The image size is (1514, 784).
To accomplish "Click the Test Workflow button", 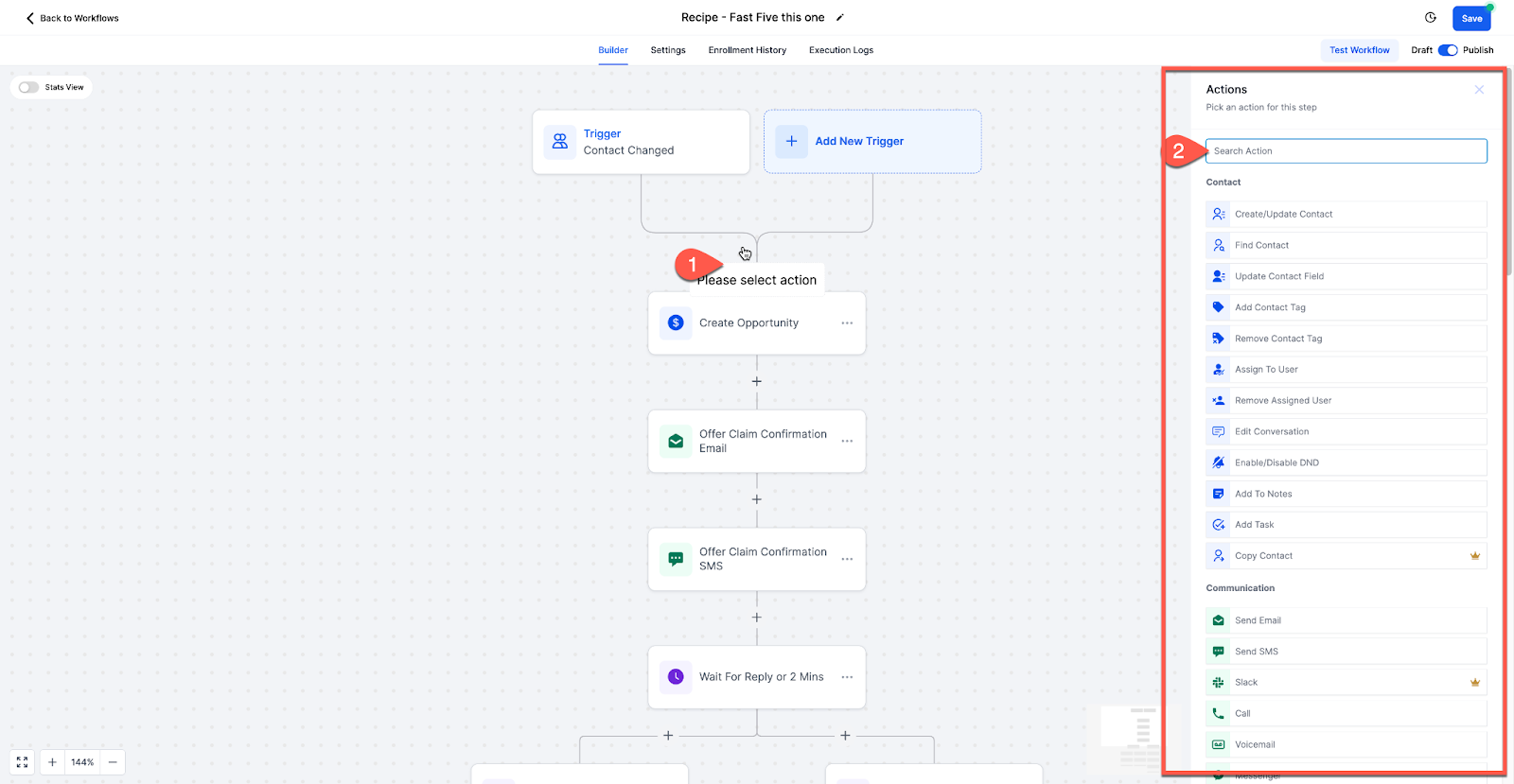I will (1359, 49).
